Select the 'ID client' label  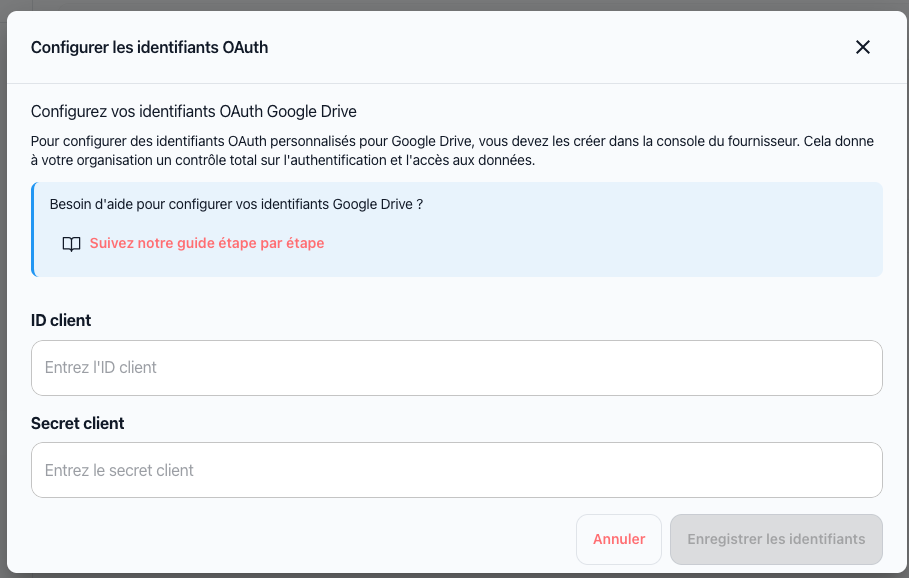[x=61, y=321]
